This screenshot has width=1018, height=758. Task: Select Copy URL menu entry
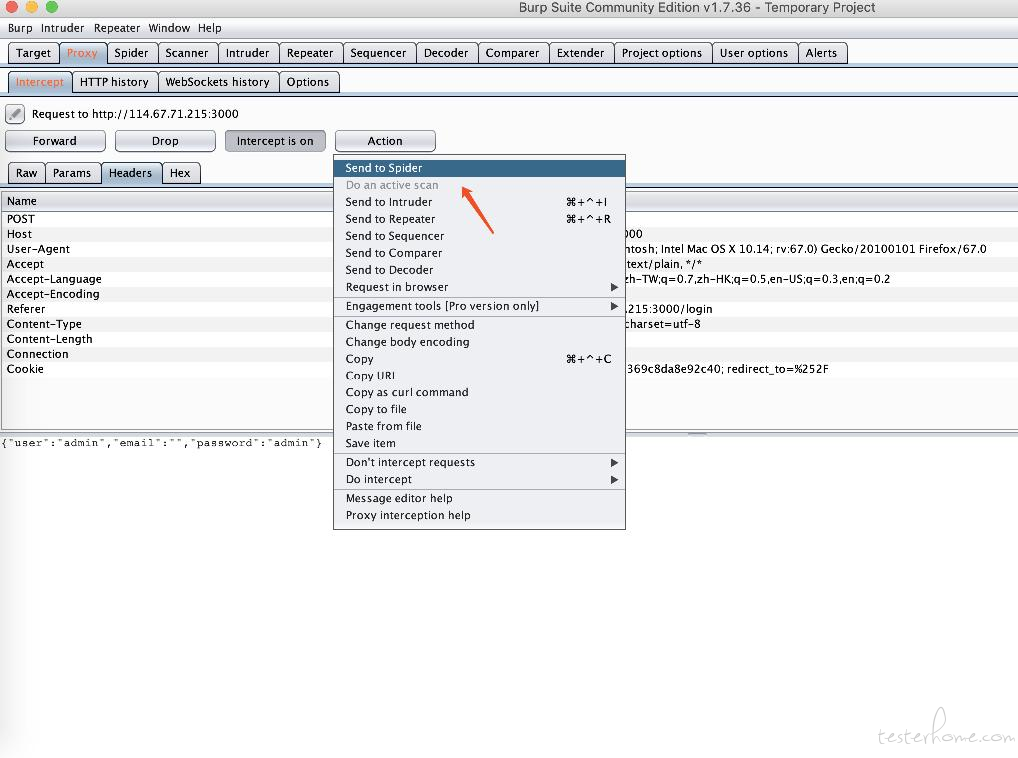pyautogui.click(x=479, y=376)
